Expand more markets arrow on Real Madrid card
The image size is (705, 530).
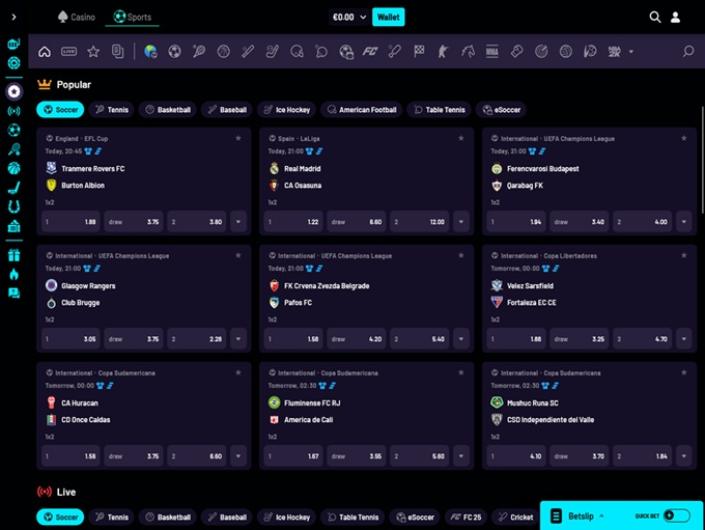pos(461,222)
